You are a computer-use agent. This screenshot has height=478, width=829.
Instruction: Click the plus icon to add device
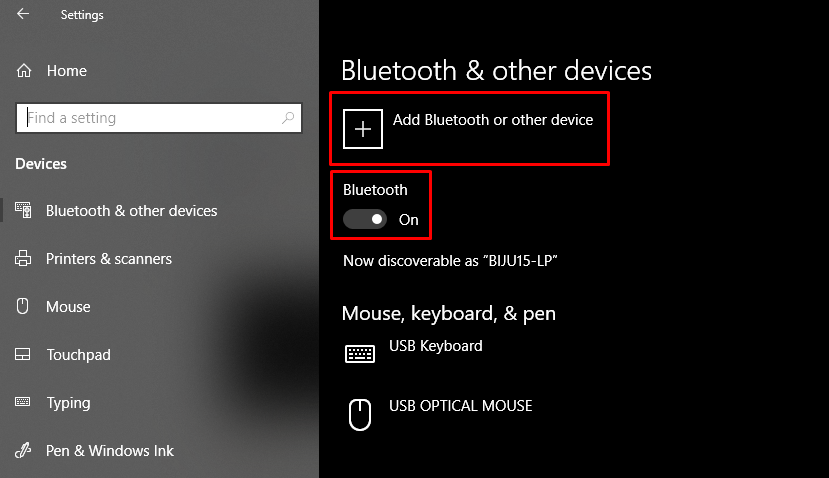[363, 129]
